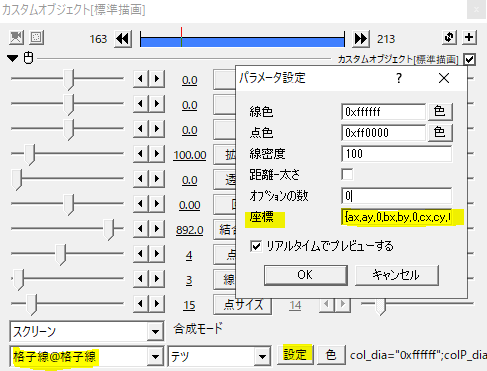Click the slider thumb for 100.00 row
This screenshot has width=487, height=371.
[x=30, y=155]
